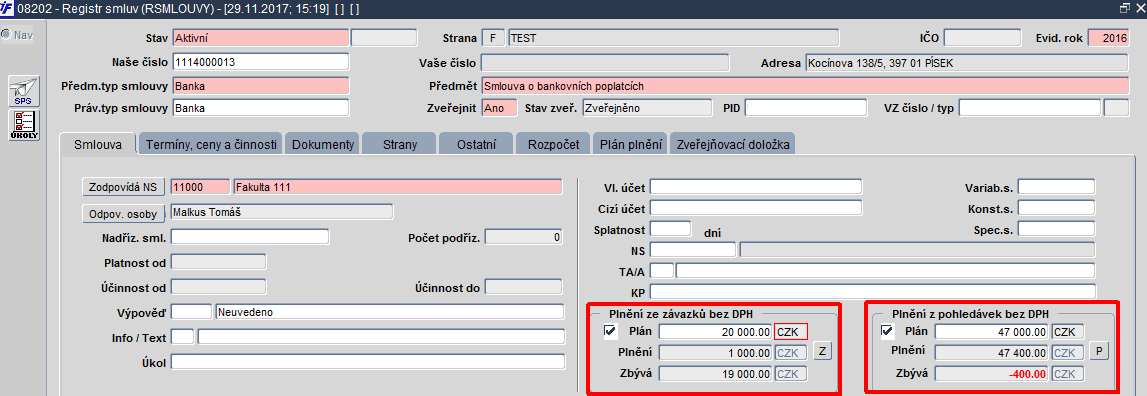Click the VZ číslo / typ field
This screenshot has height=396, width=1147.
click(1030, 108)
